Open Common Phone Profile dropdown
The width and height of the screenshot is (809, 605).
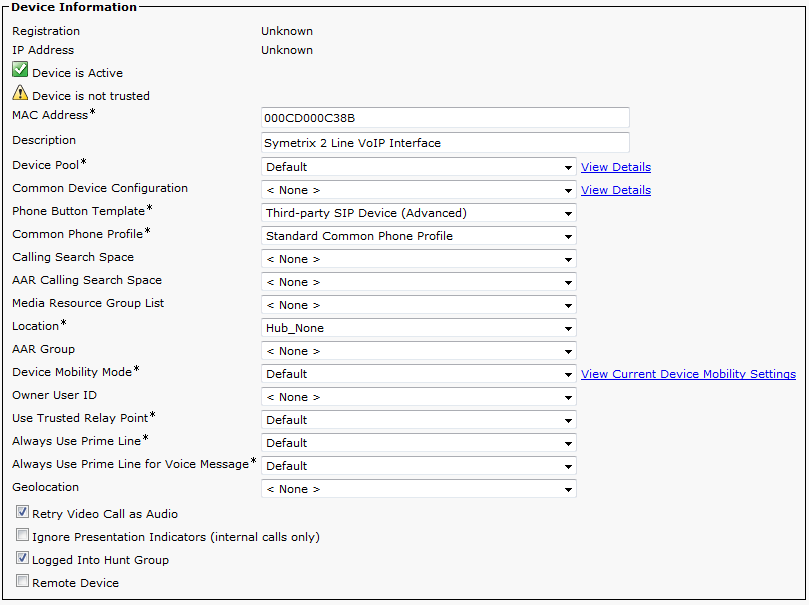click(418, 236)
